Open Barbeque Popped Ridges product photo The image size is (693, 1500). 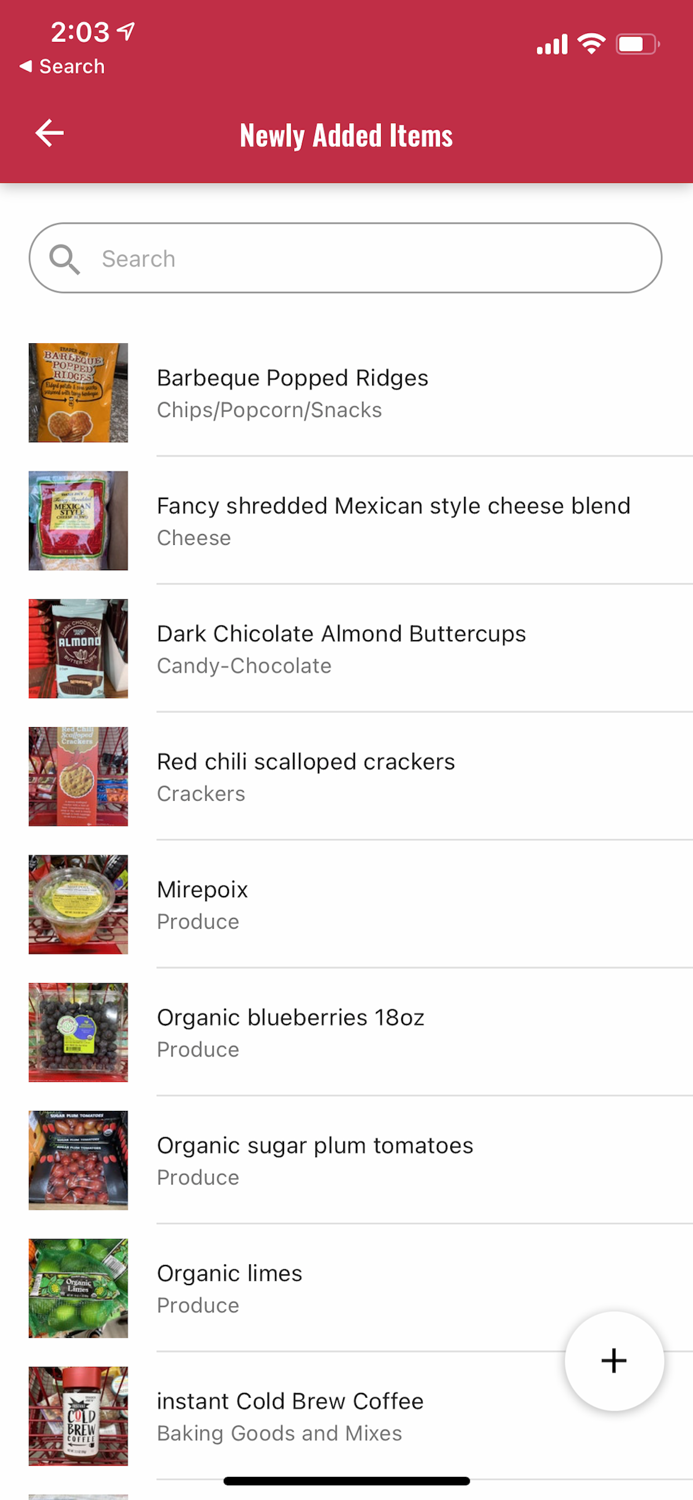coord(78,393)
